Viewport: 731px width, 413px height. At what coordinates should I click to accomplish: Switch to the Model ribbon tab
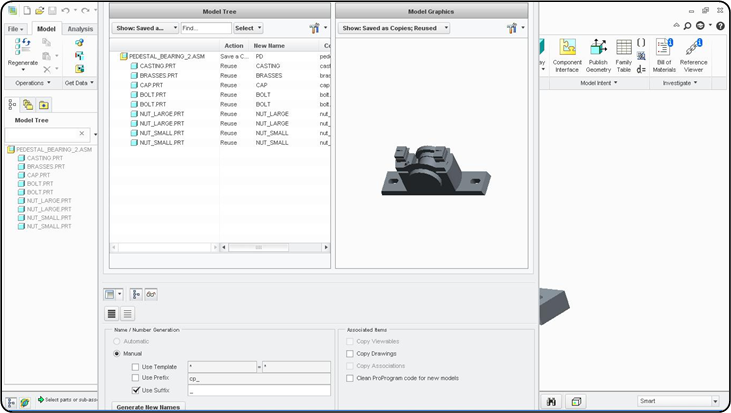click(46, 29)
